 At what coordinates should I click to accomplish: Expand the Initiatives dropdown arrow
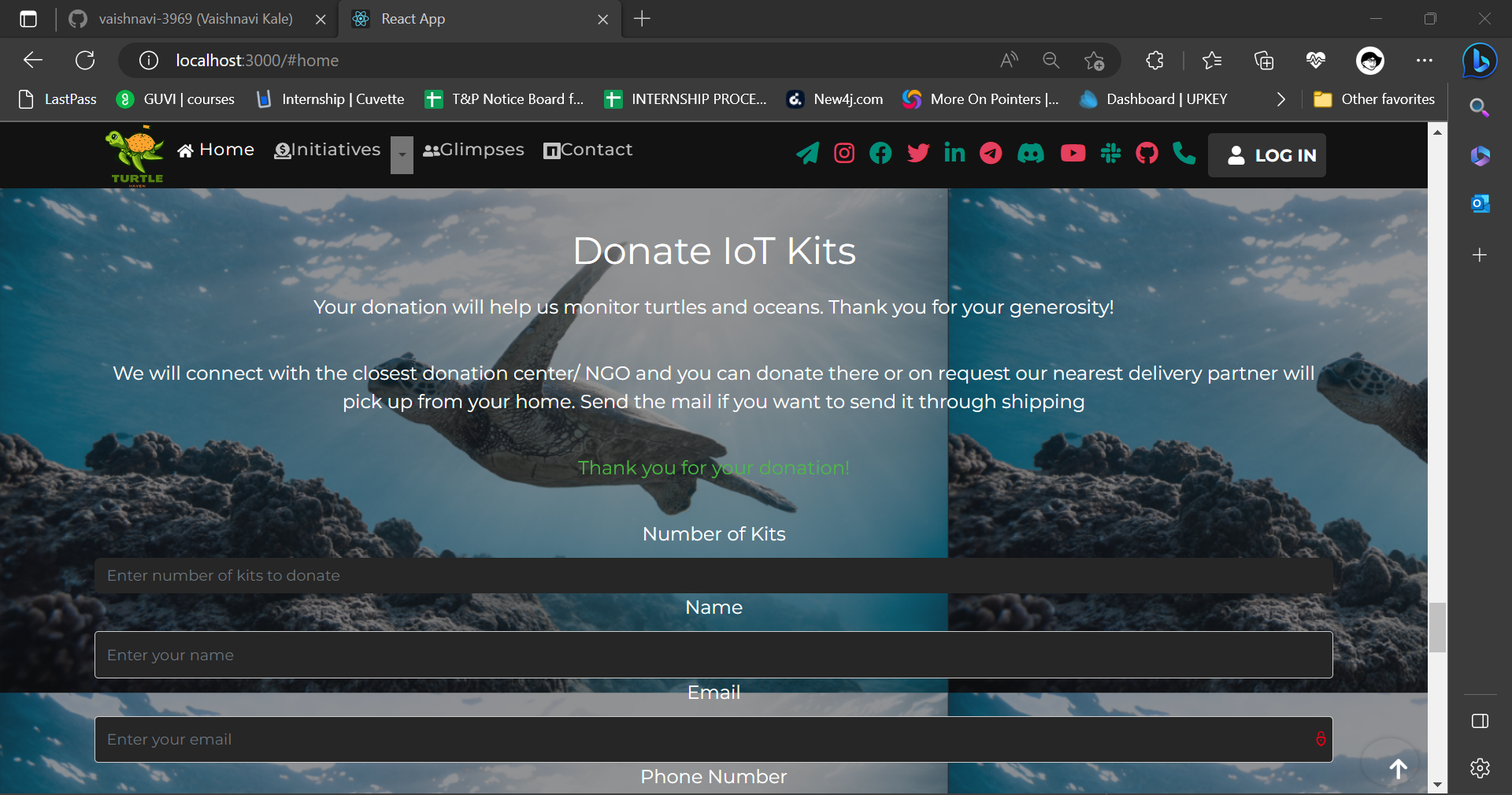coord(402,154)
